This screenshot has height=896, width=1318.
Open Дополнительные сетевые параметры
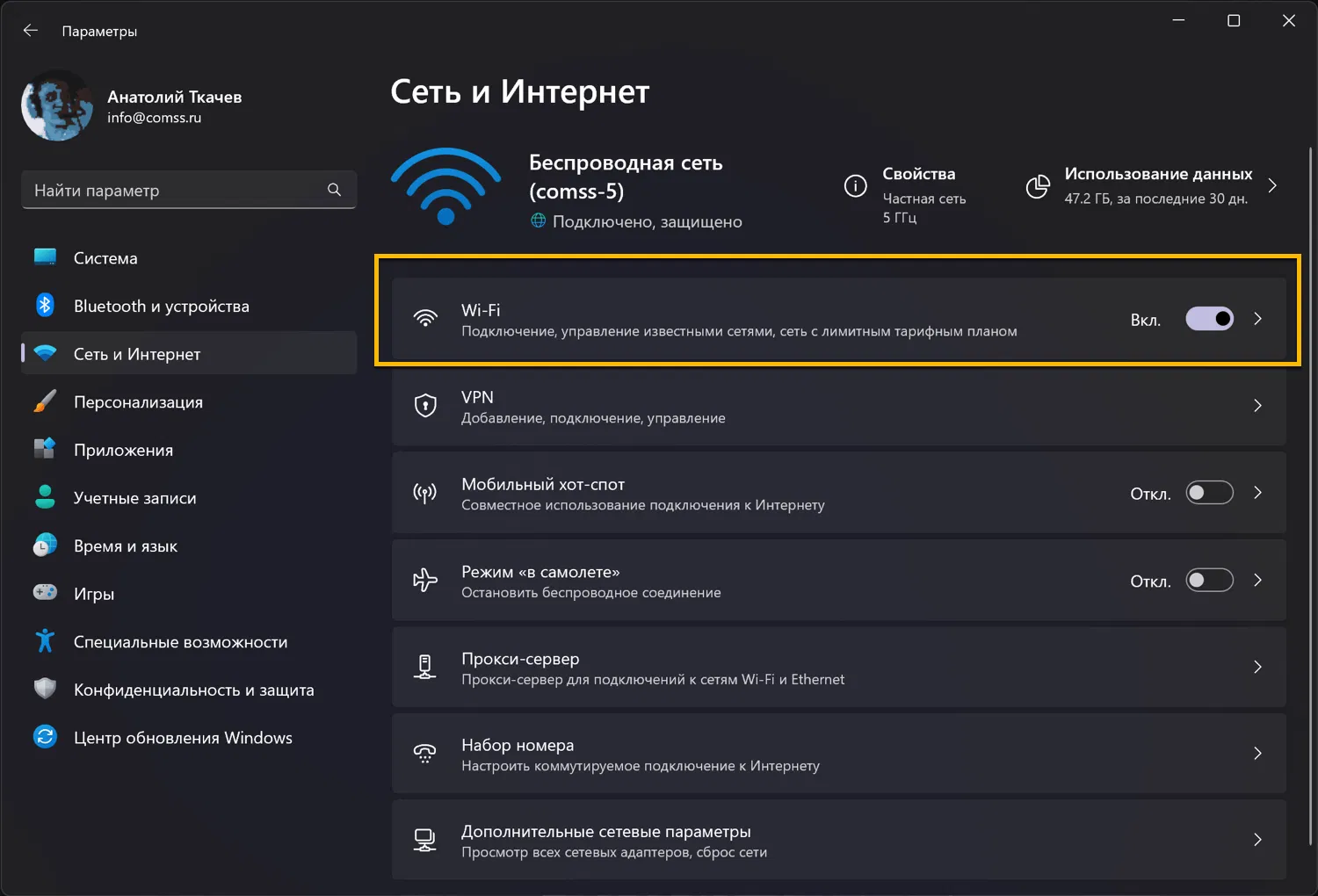point(606,841)
